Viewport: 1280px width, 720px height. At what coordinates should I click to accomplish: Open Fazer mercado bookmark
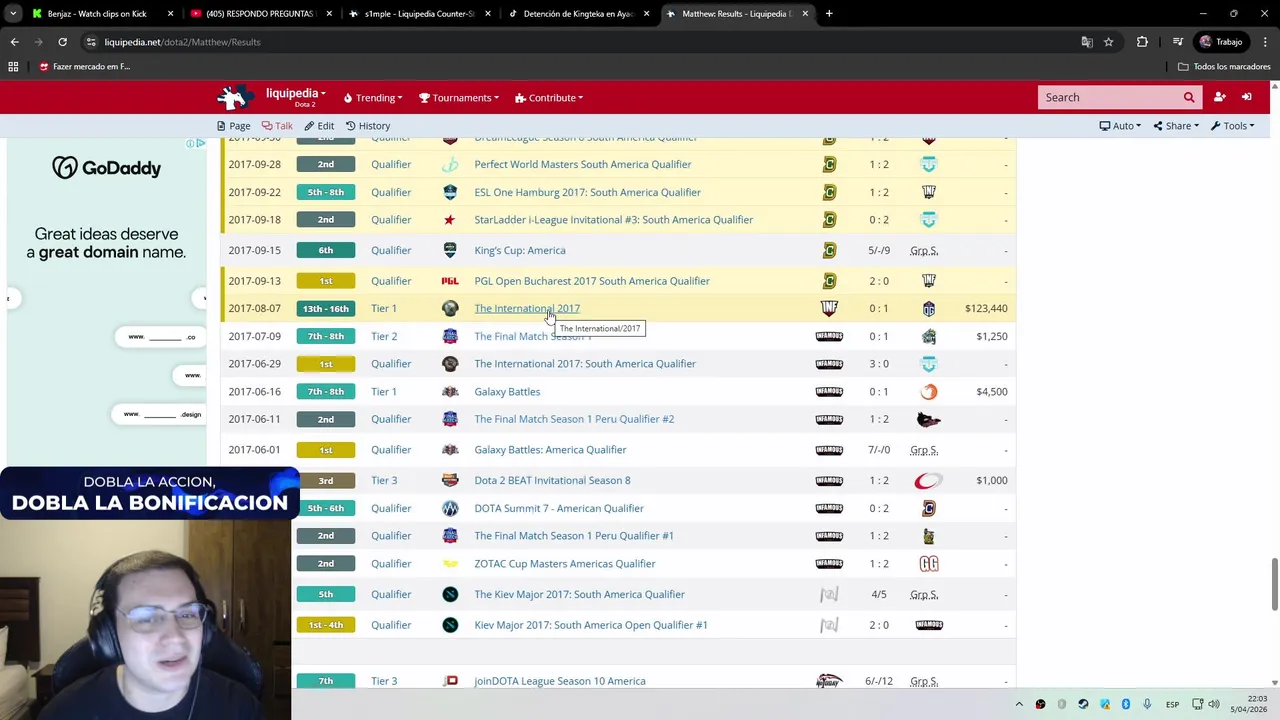(84, 67)
